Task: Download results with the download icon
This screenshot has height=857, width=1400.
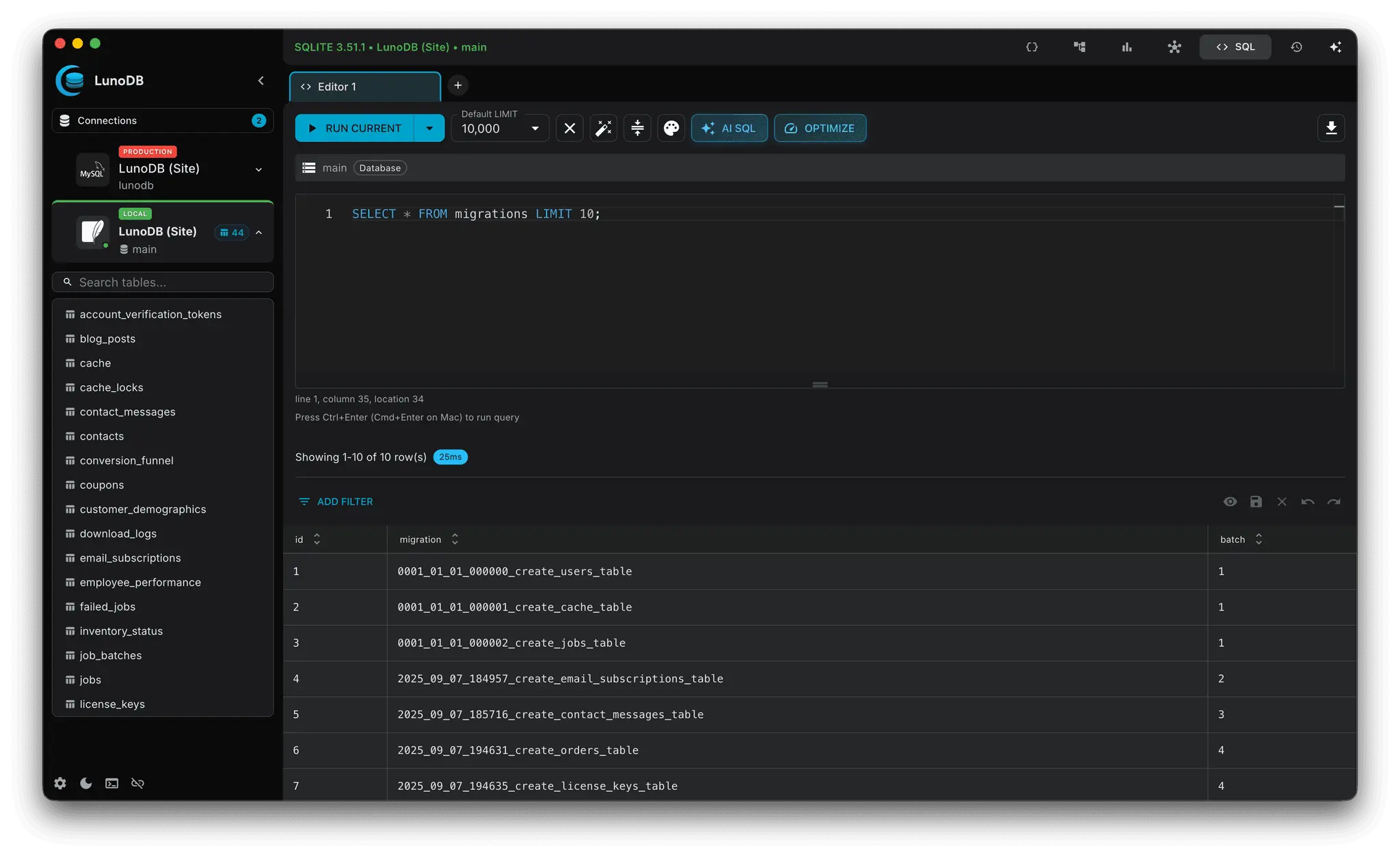Action: (x=1331, y=129)
